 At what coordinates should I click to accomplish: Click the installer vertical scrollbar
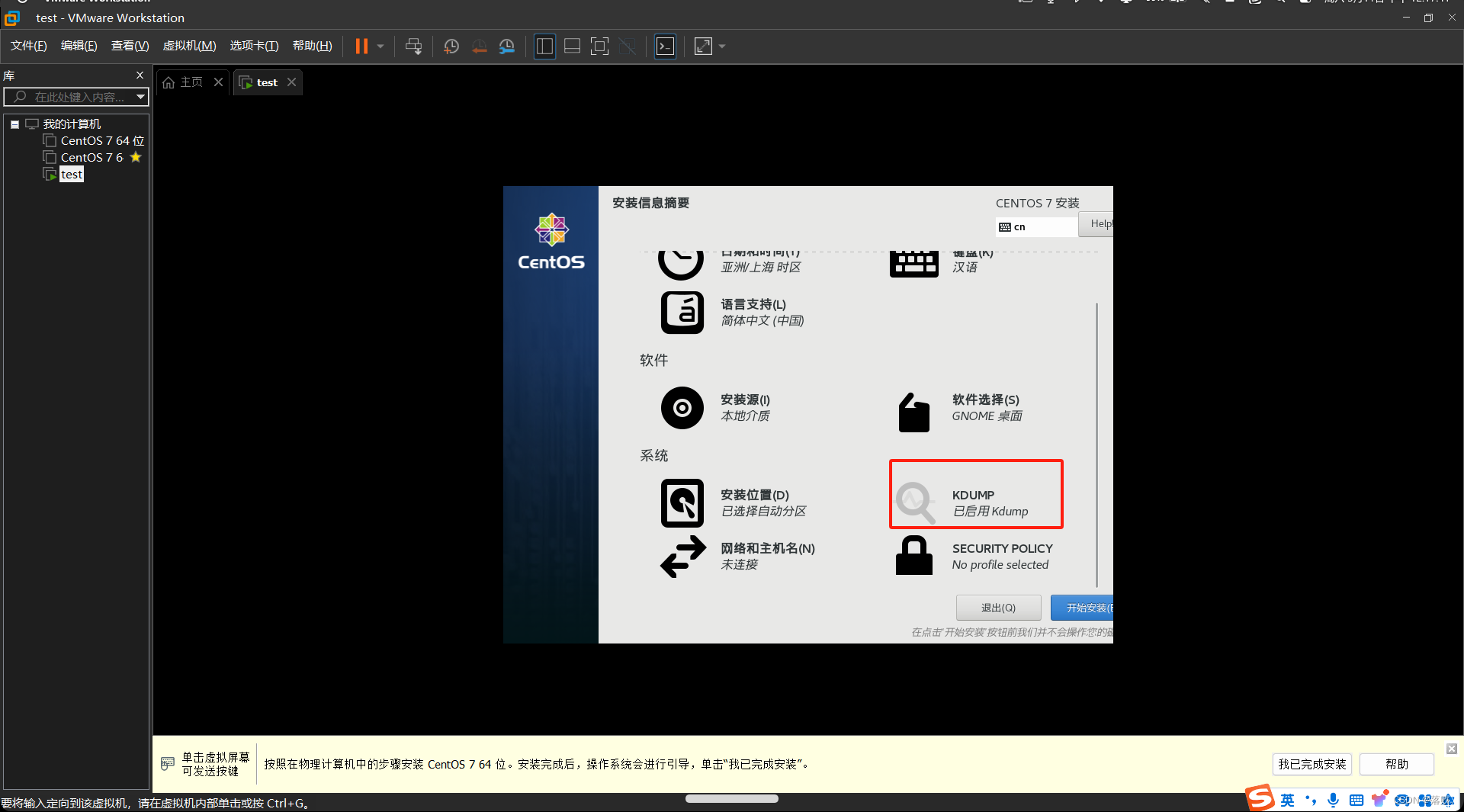(1096, 444)
